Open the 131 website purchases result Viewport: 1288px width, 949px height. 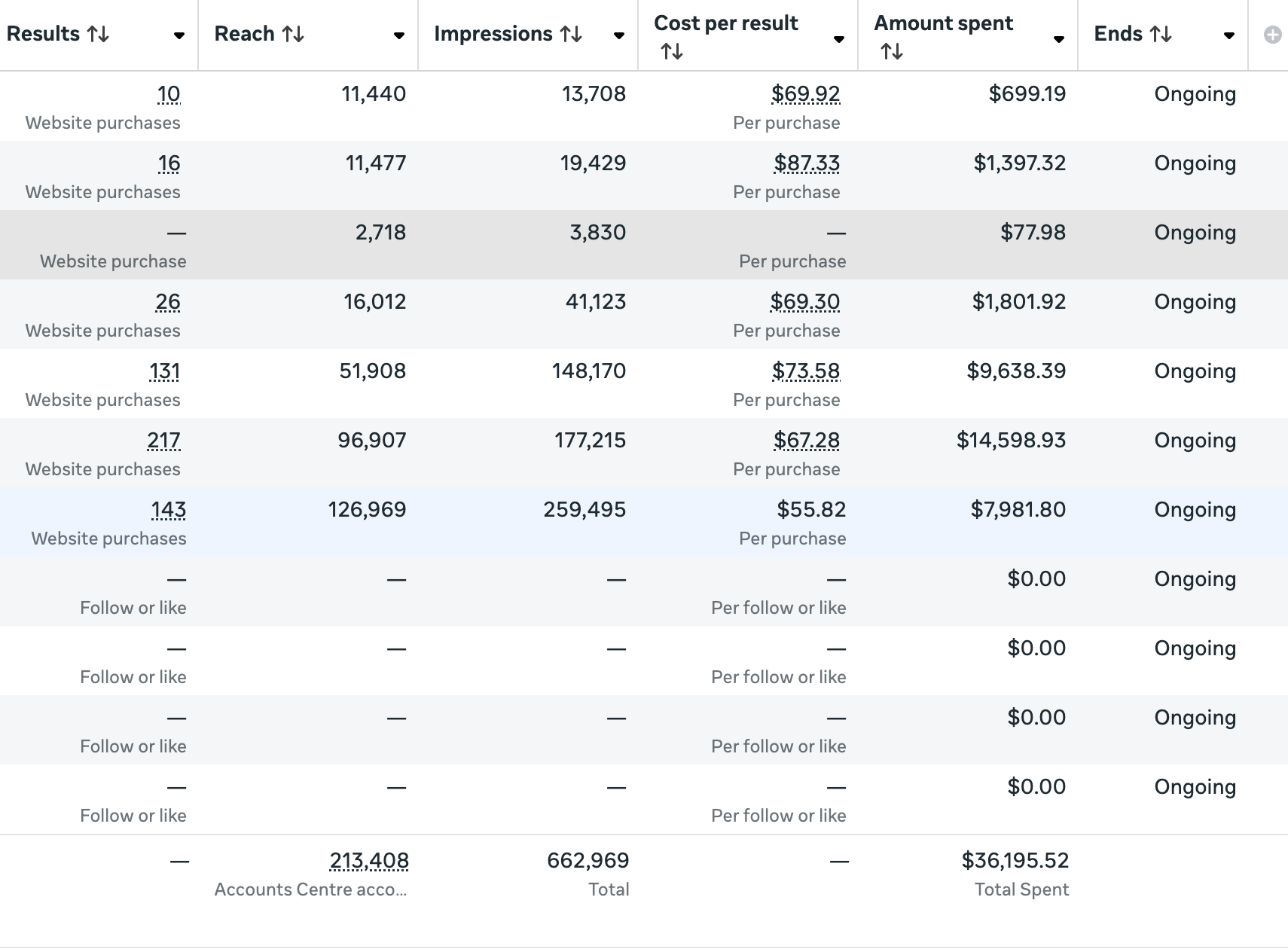click(x=164, y=371)
